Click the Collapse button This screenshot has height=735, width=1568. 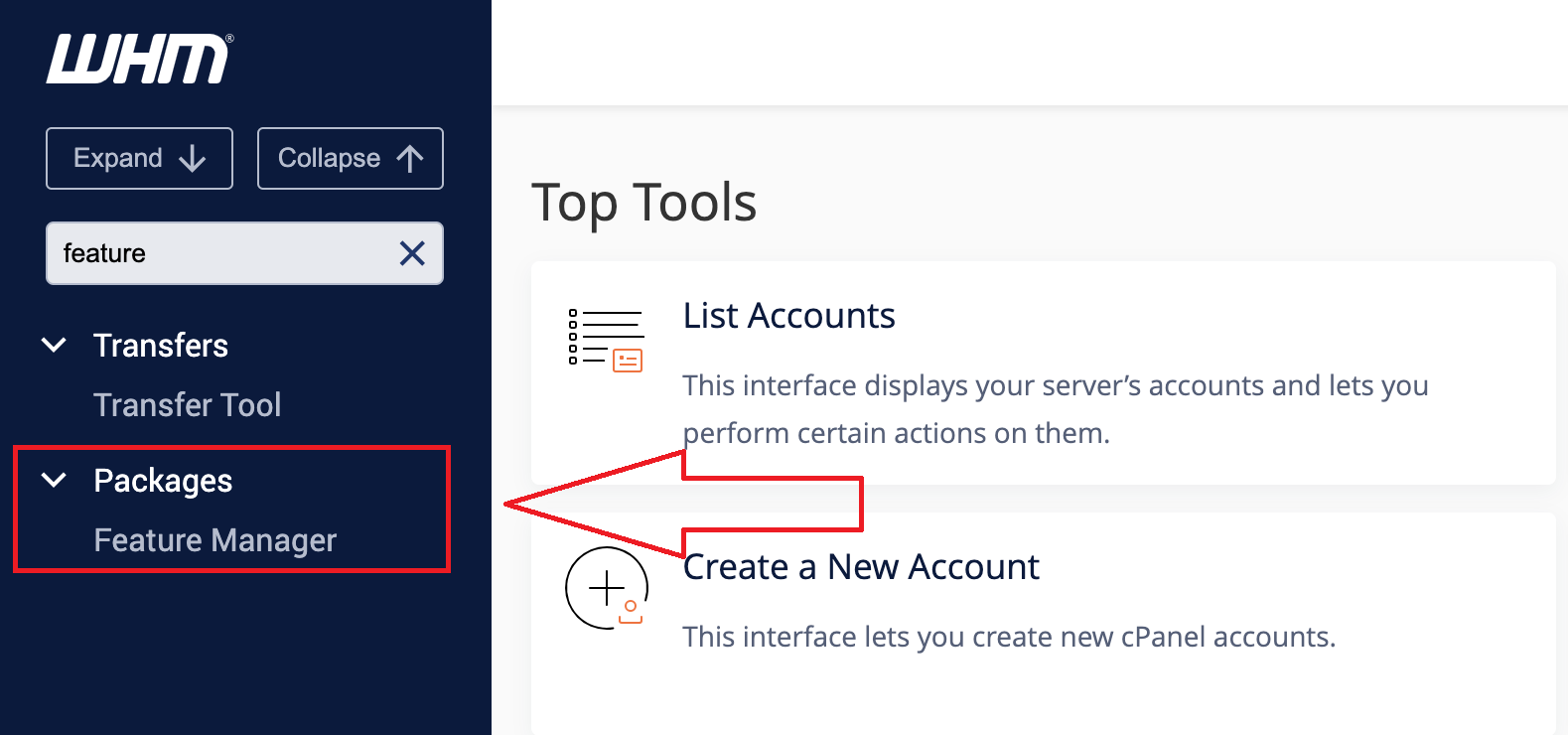(351, 158)
